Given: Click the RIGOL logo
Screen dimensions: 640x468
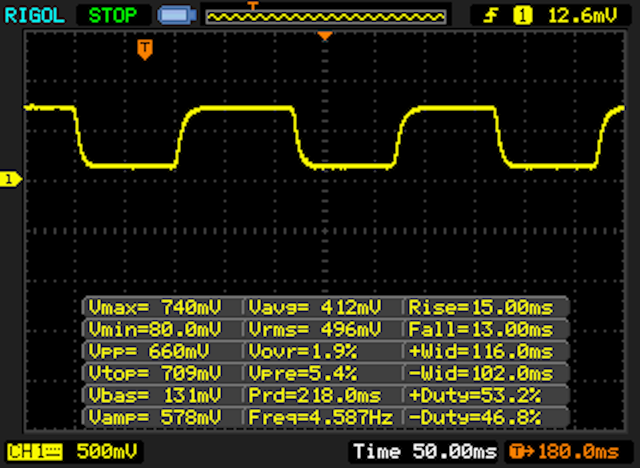Looking at the screenshot, I should [34, 16].
